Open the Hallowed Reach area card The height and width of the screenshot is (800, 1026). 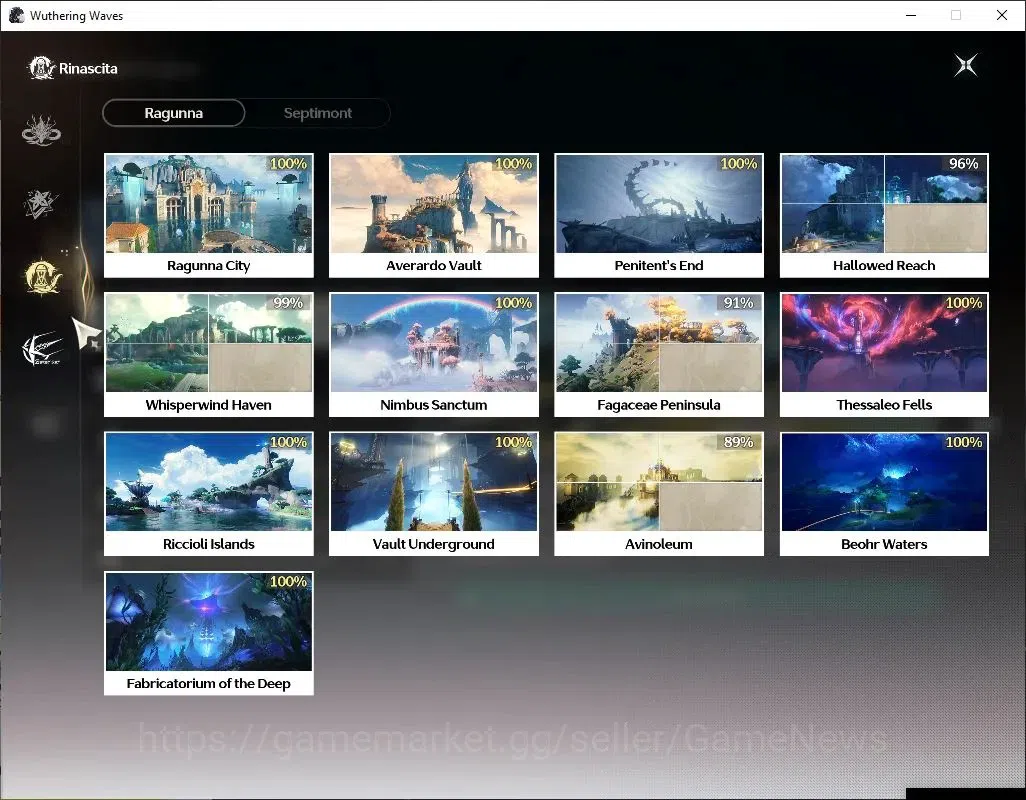[884, 215]
